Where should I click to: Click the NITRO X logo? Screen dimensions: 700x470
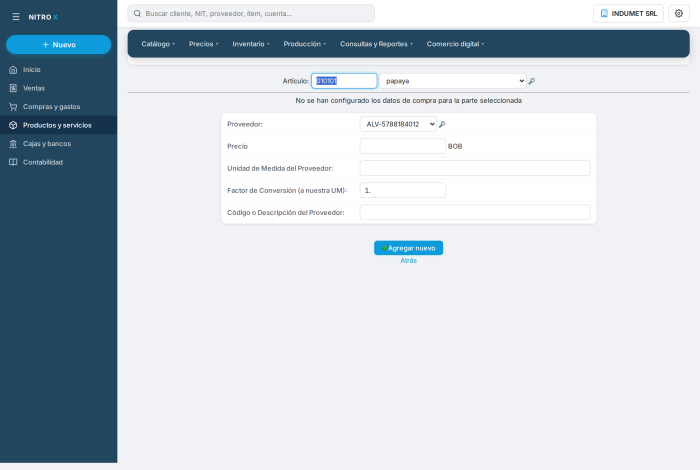[x=43, y=17]
